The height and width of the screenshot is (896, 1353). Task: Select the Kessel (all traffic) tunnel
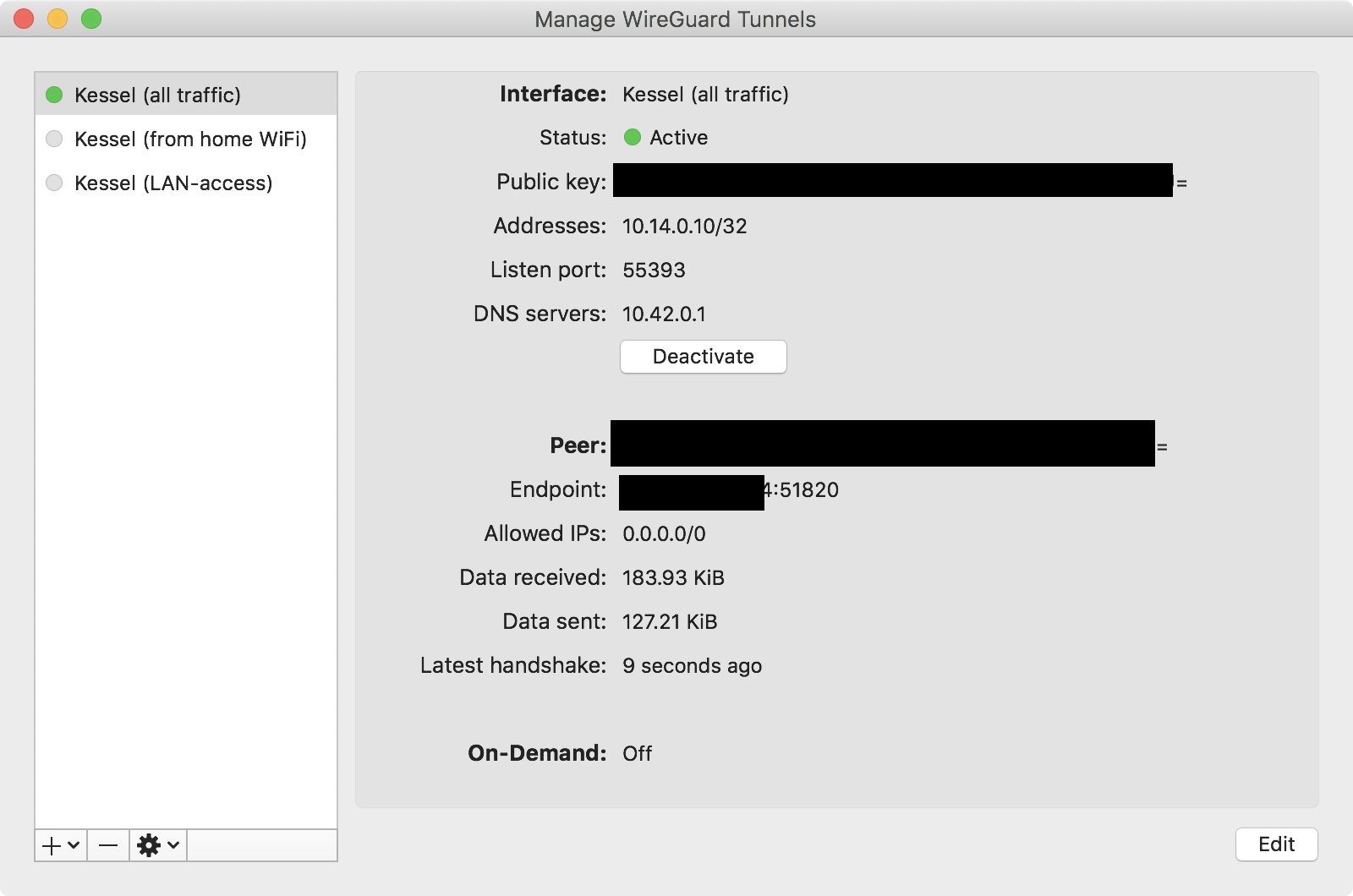pyautogui.click(x=186, y=95)
